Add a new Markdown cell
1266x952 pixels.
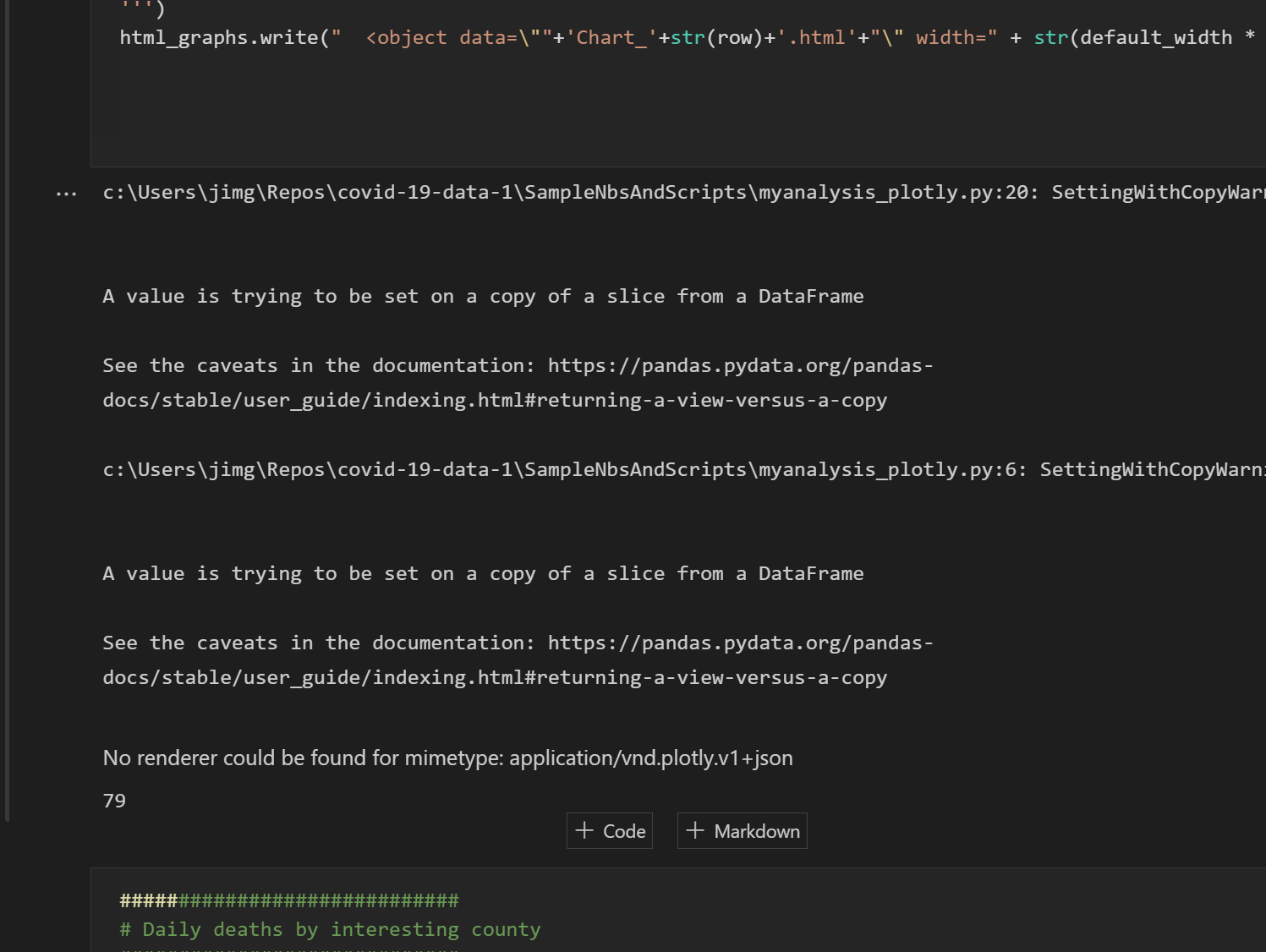742,830
